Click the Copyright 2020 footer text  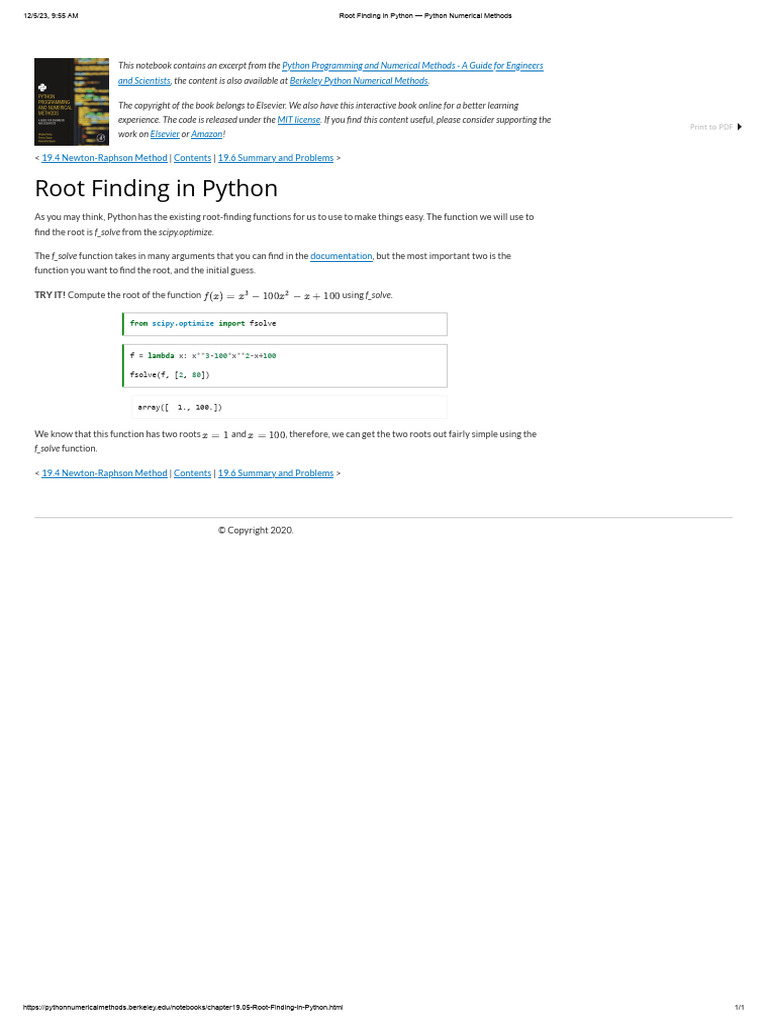tap(256, 531)
